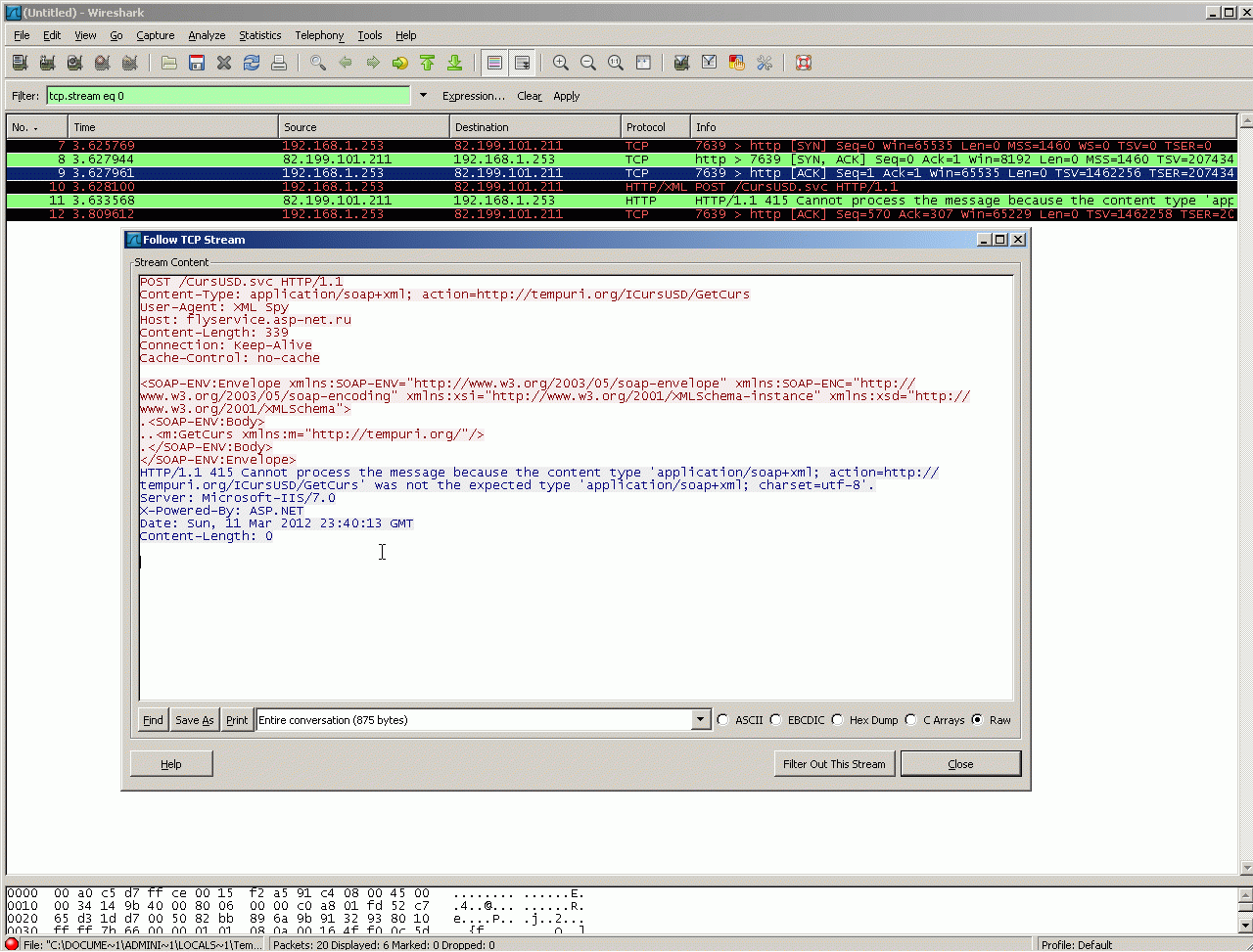Zoom in using toolbar magnifier plus
This screenshot has height=952, width=1253.
pyautogui.click(x=561, y=63)
